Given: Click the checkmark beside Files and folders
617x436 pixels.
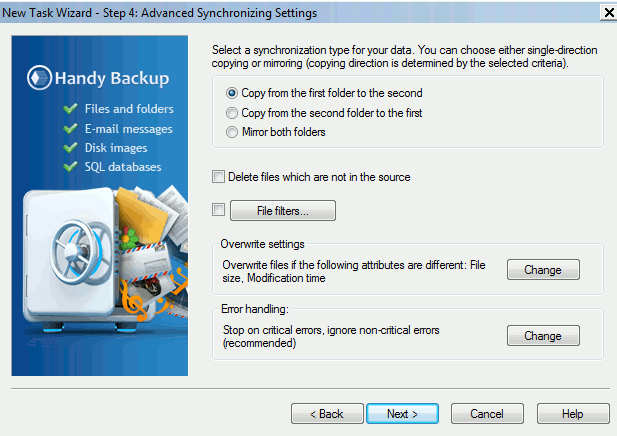Looking at the screenshot, I should 70,109.
